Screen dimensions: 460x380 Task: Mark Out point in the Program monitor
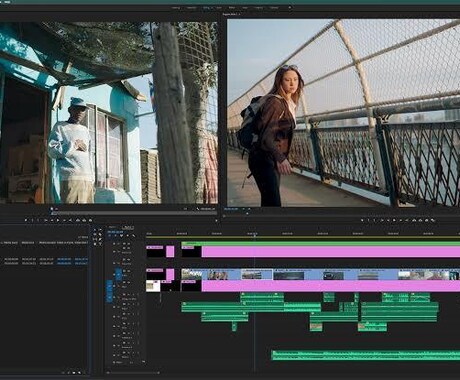tap(374, 220)
